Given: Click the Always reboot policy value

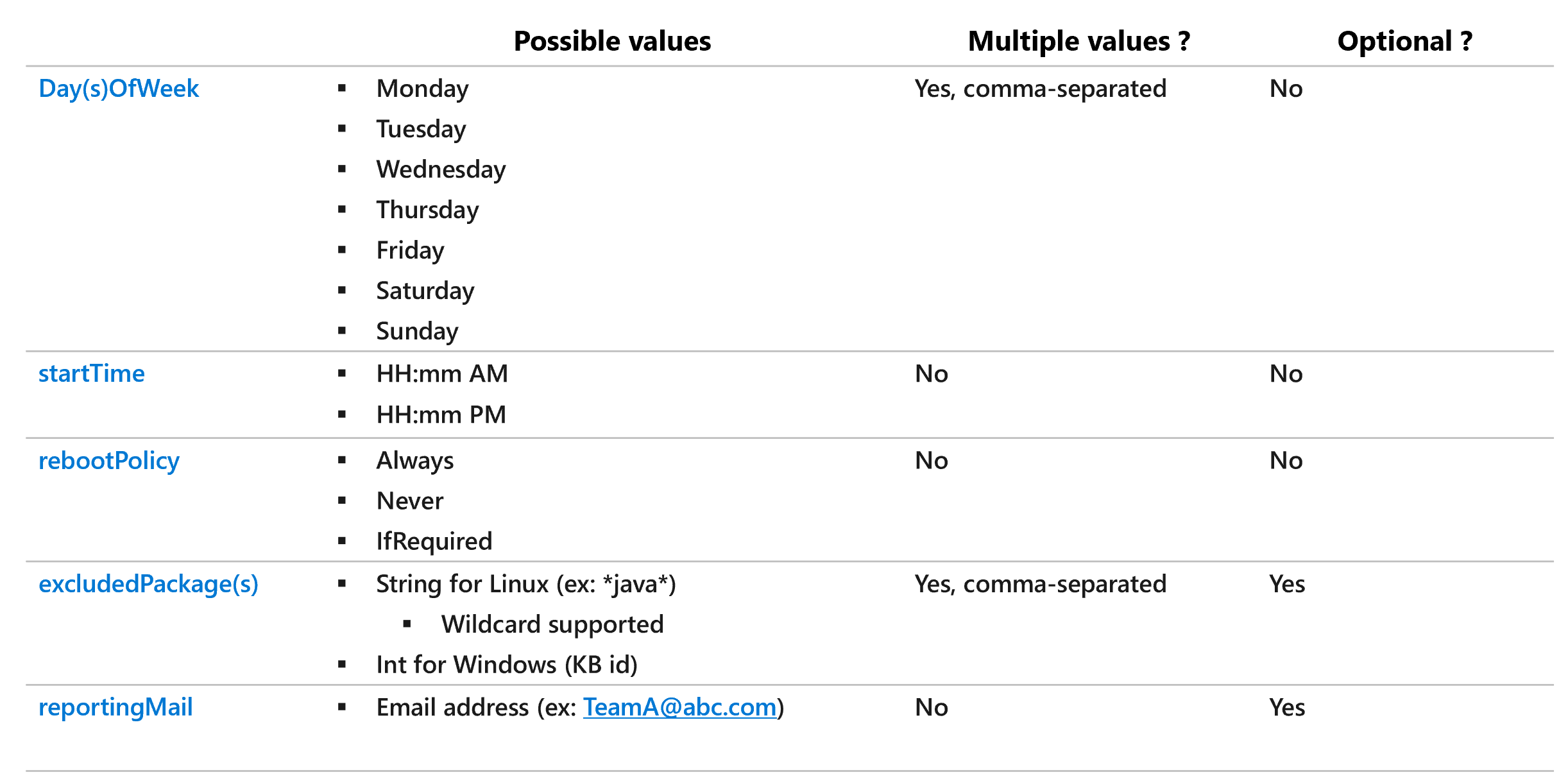Looking at the screenshot, I should (415, 461).
